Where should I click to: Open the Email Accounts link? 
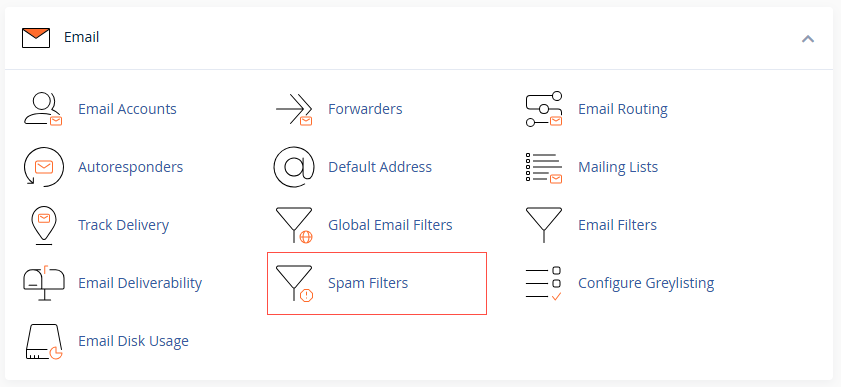click(x=127, y=109)
